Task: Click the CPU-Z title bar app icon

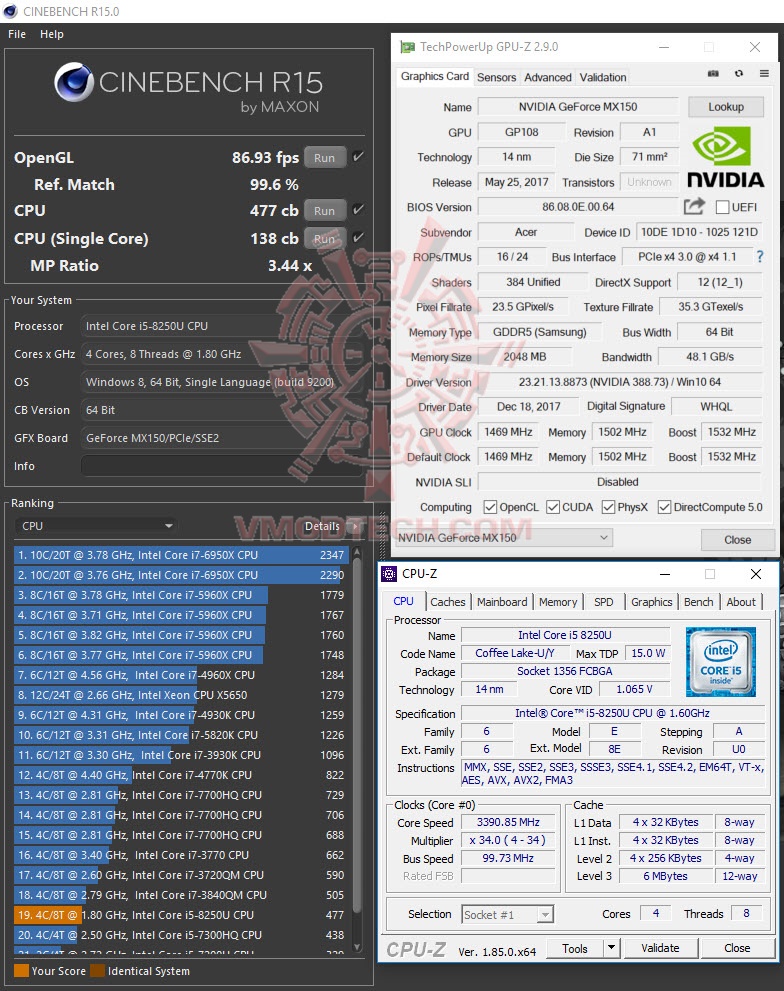Action: (x=389, y=574)
